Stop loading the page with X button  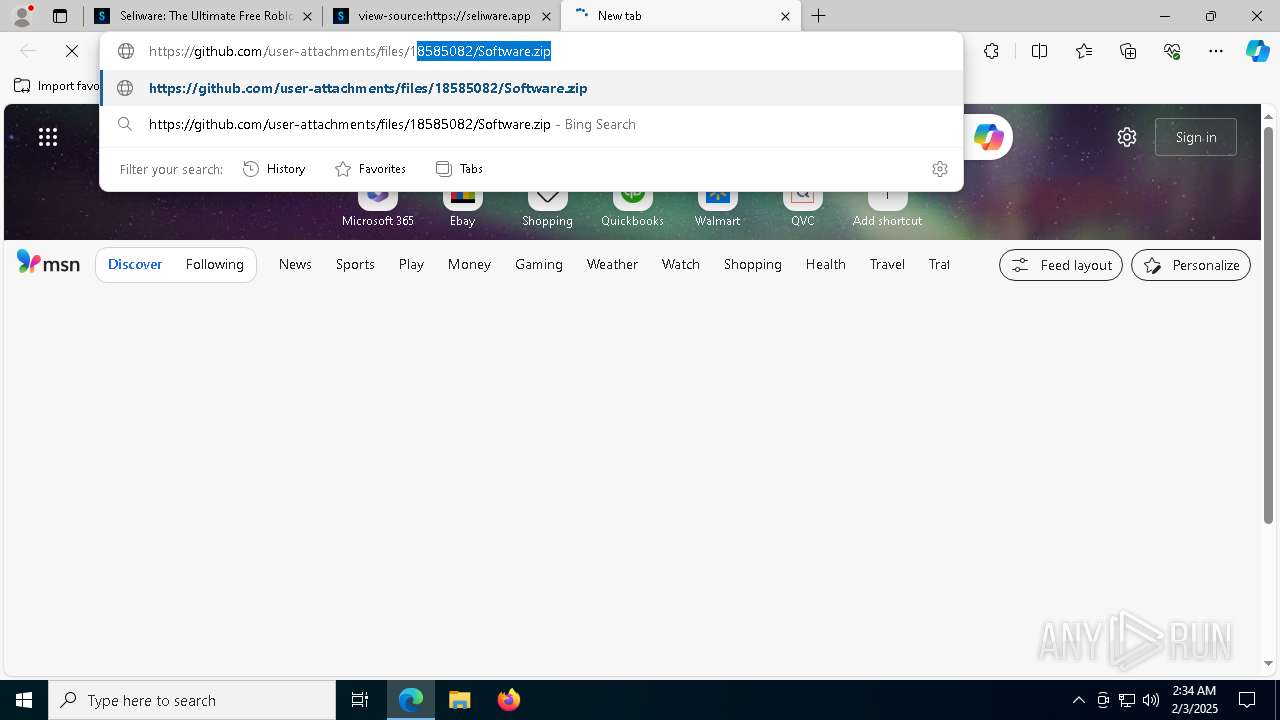tap(72, 51)
